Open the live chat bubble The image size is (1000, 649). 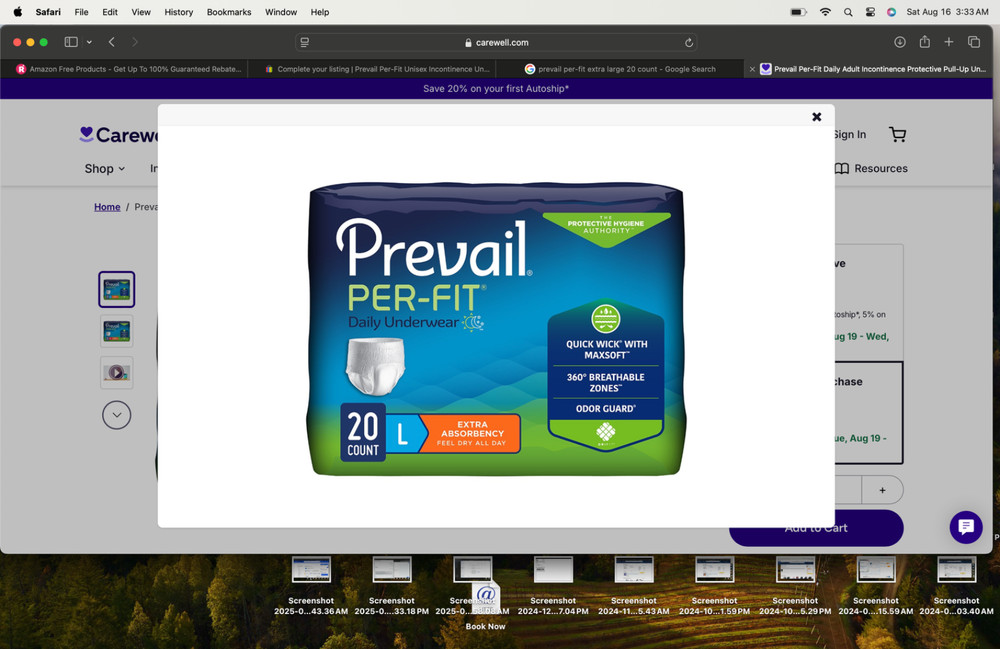click(966, 527)
